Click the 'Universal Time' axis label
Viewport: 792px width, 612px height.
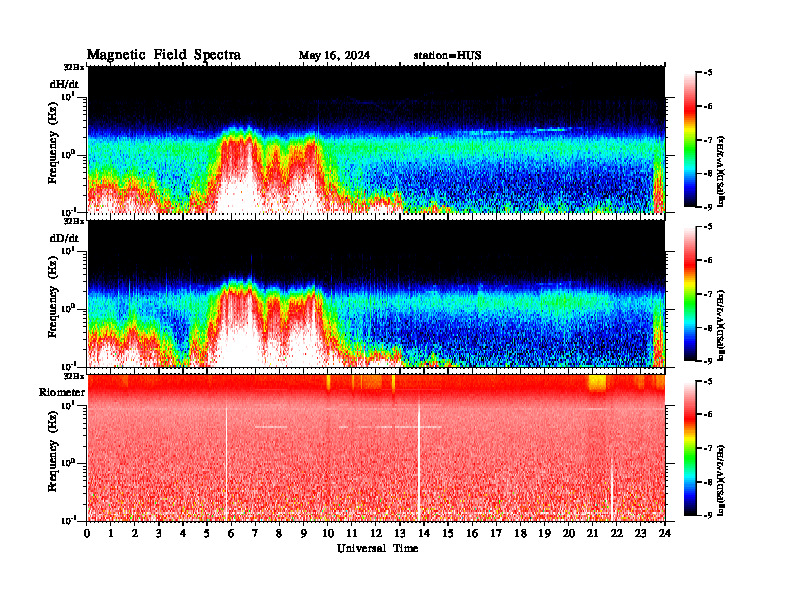[x=377, y=548]
